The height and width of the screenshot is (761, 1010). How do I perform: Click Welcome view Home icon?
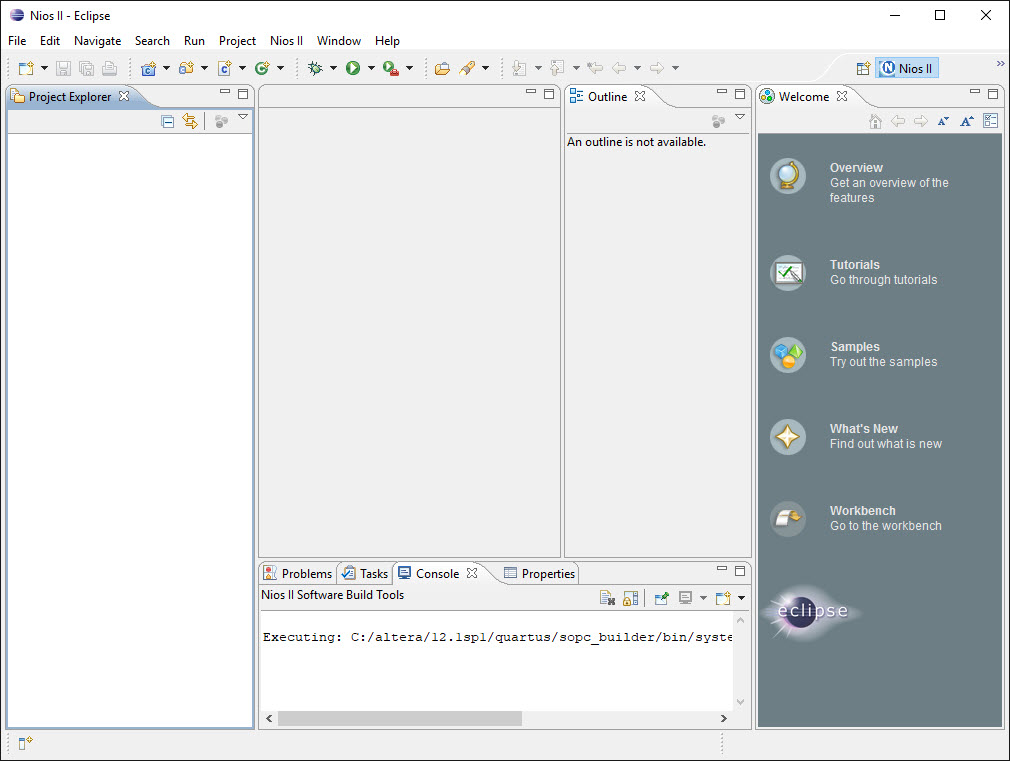(x=875, y=121)
